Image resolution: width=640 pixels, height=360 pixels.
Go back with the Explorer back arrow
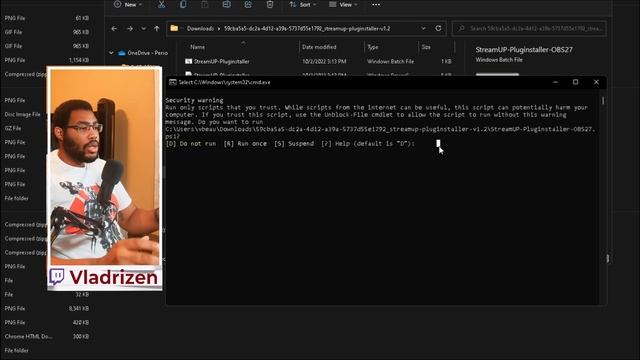(114, 29)
